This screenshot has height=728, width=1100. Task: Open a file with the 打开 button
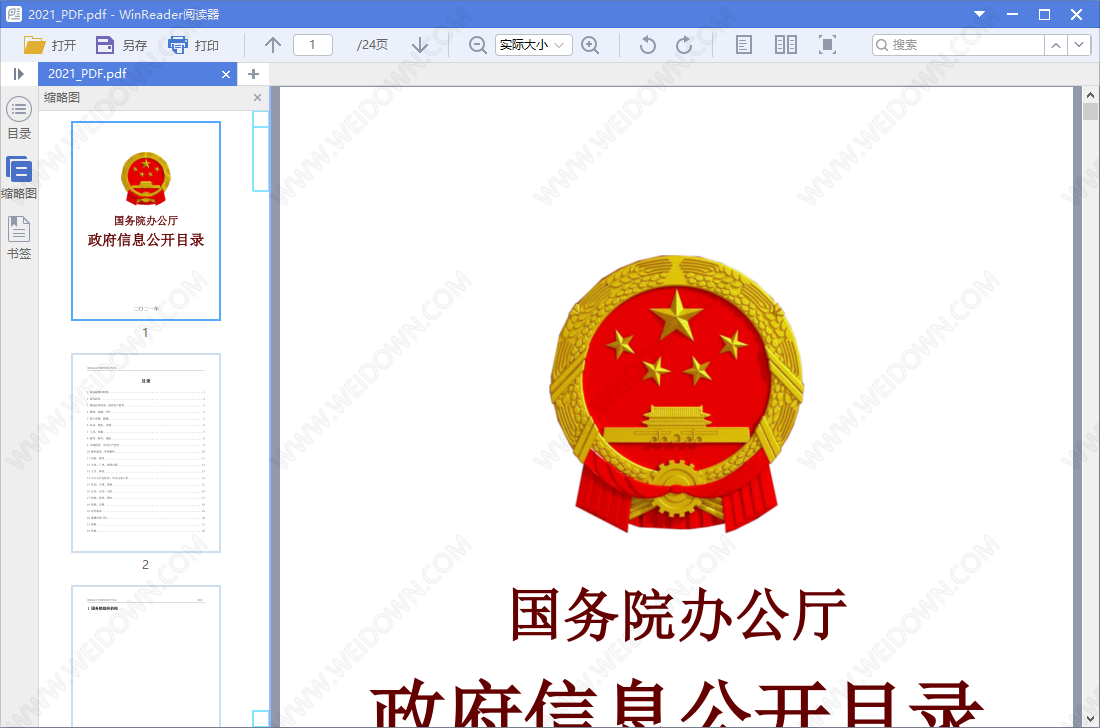(49, 45)
